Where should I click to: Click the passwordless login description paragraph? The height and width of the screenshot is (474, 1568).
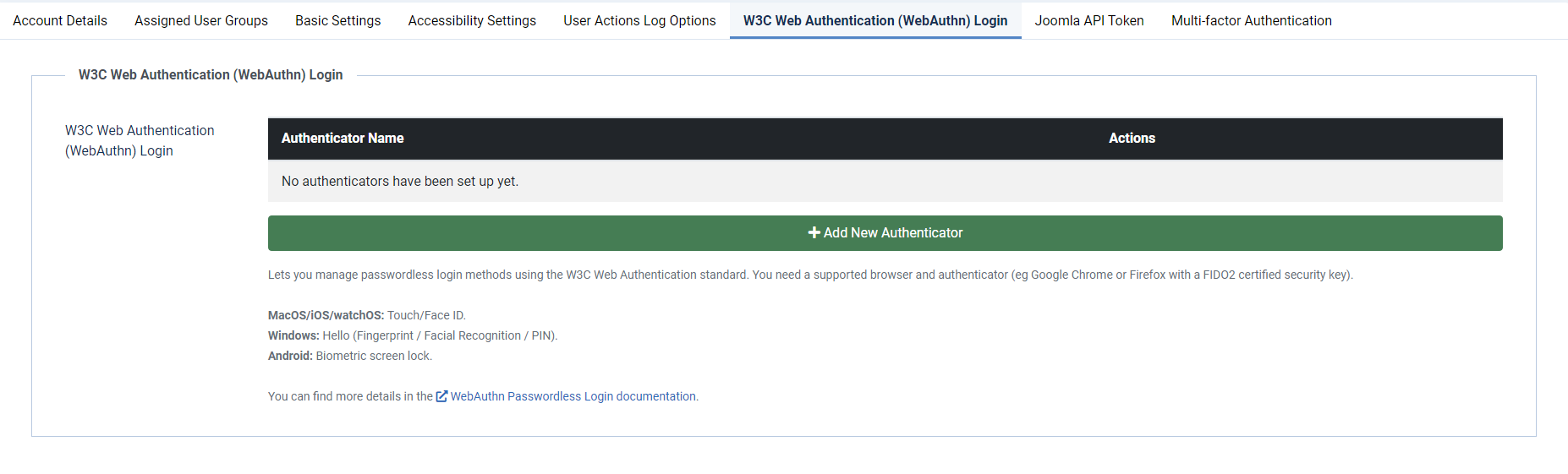pyautogui.click(x=810, y=275)
